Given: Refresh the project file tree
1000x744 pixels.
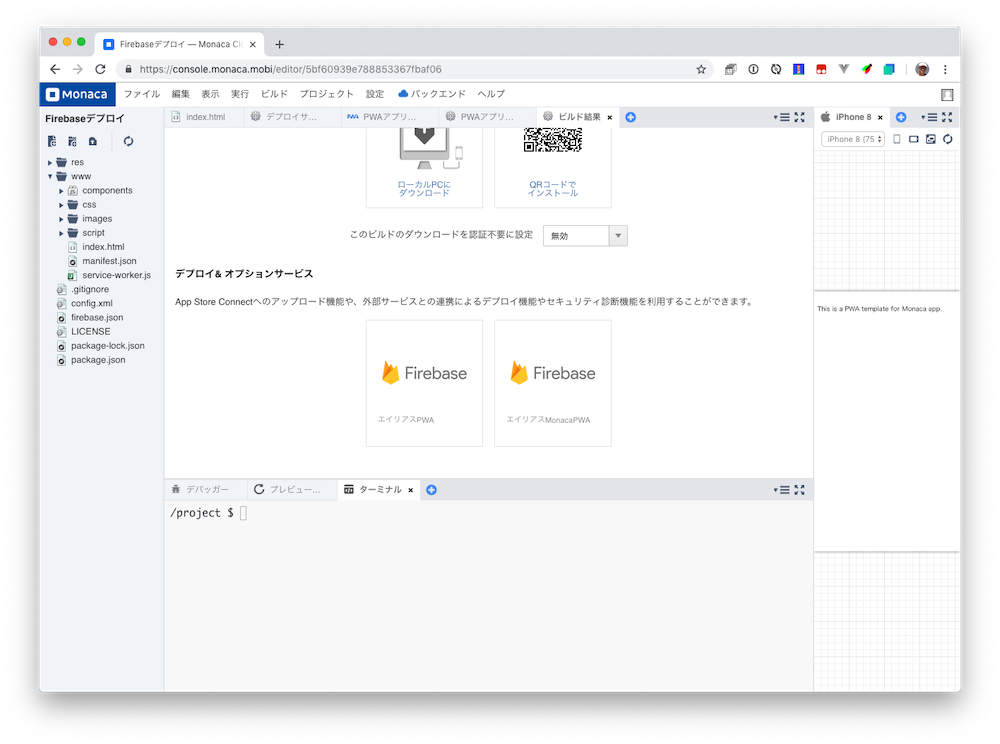Looking at the screenshot, I should 128,142.
